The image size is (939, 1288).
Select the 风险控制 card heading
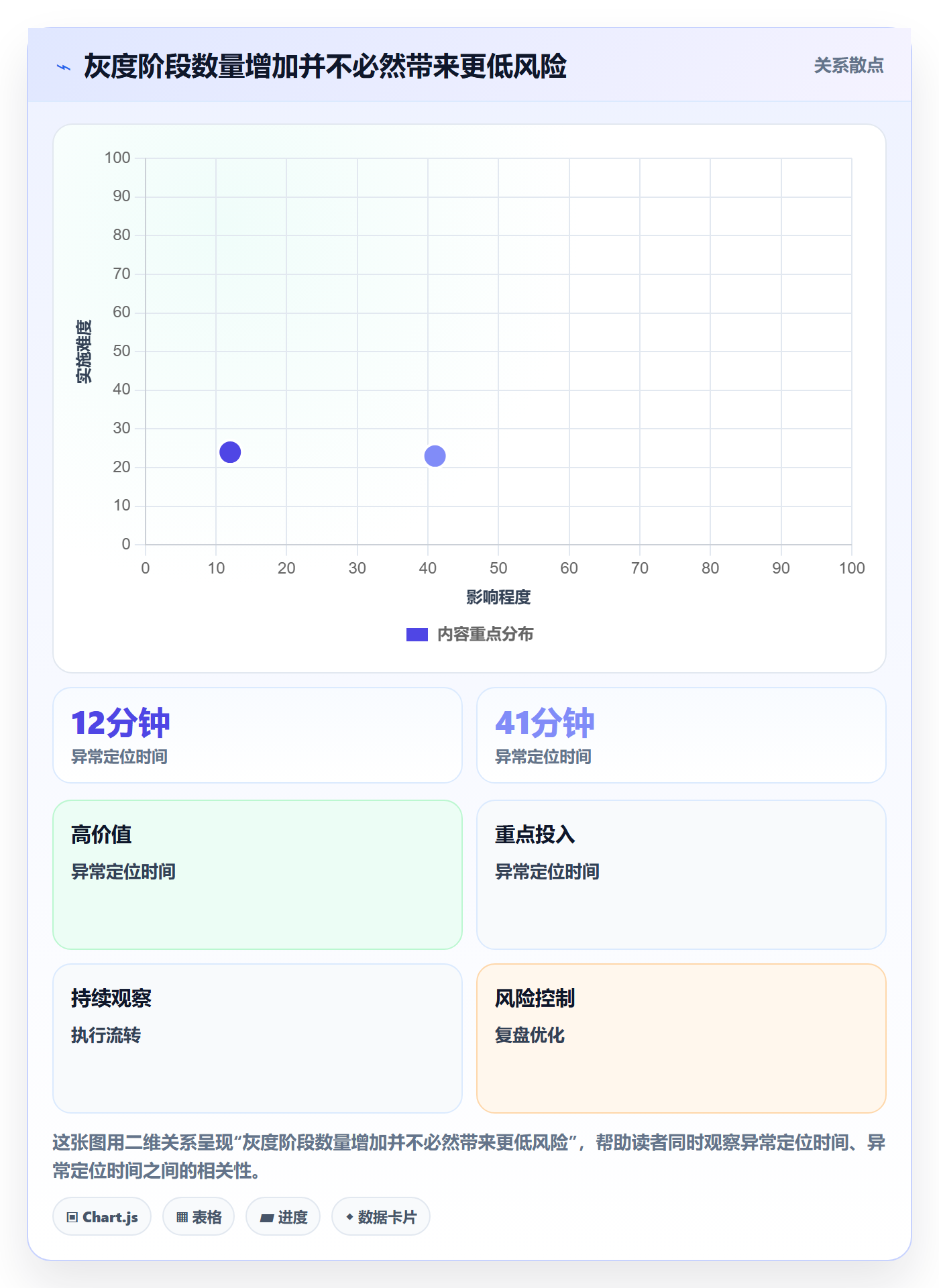point(535,998)
